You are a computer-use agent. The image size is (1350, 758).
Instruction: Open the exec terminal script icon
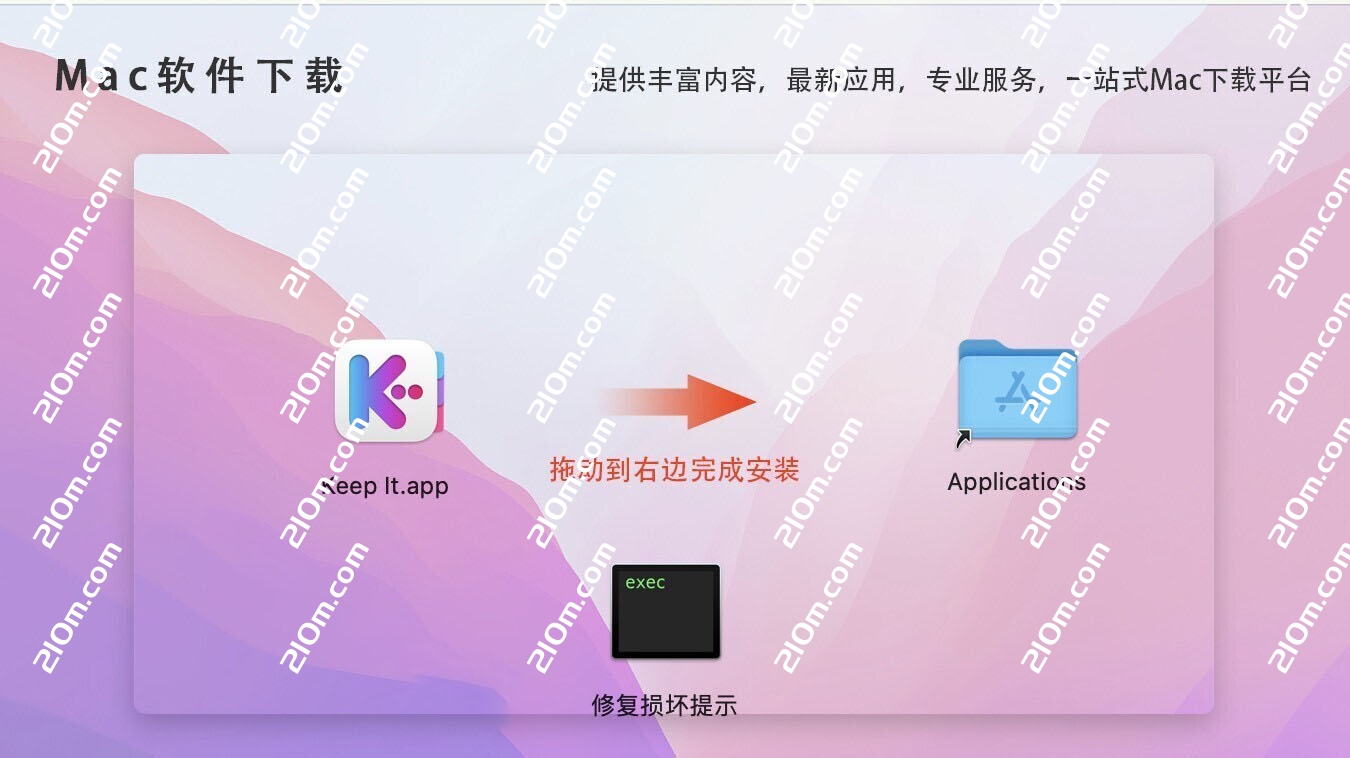click(x=666, y=611)
